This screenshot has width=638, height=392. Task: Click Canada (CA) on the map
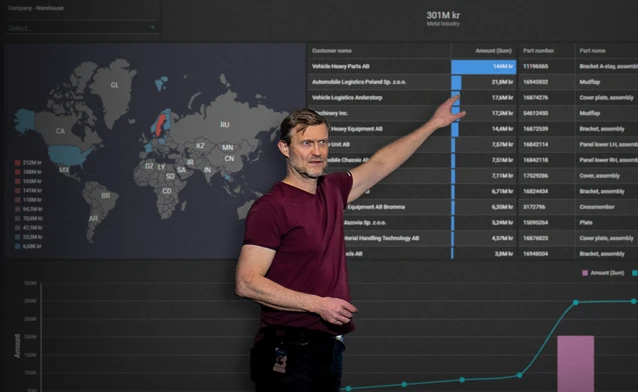tap(60, 131)
